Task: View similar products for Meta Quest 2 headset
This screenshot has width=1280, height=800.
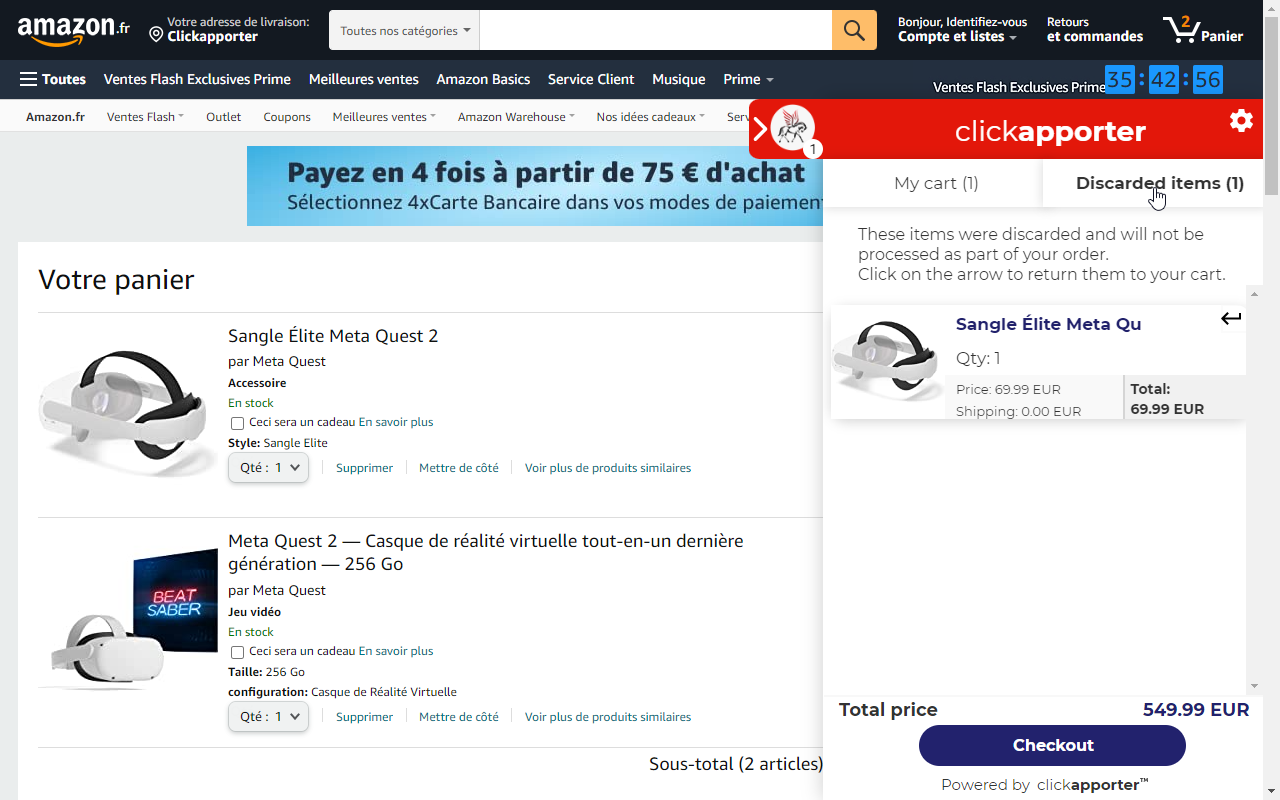Action: pyautogui.click(x=608, y=717)
